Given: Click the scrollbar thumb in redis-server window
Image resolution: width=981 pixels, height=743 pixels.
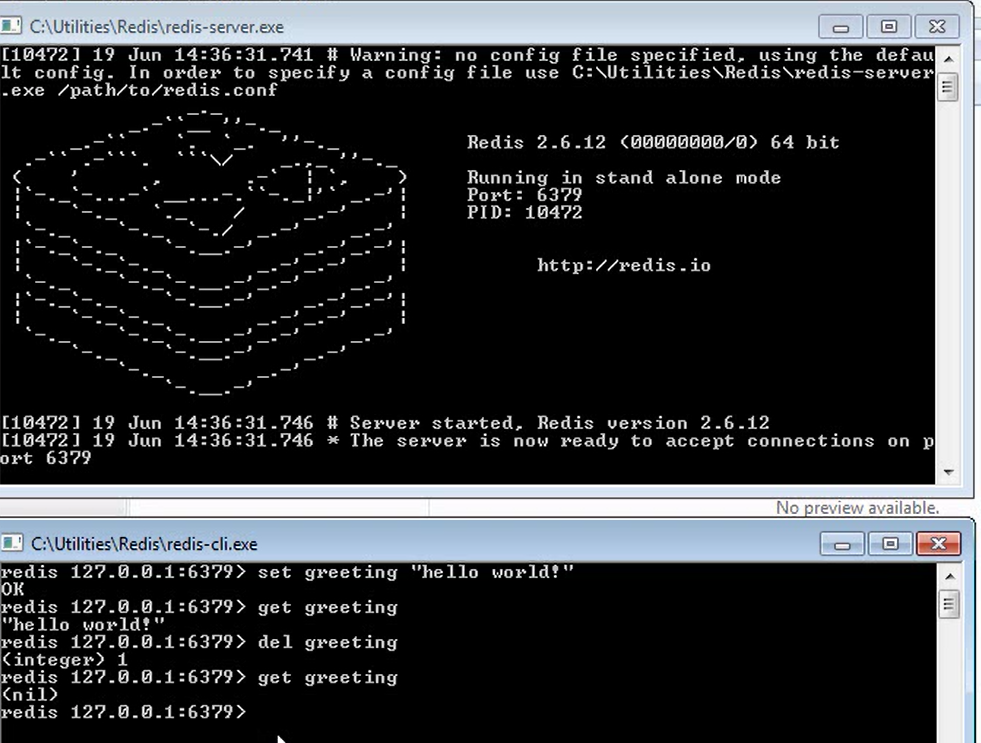Looking at the screenshot, I should (948, 86).
